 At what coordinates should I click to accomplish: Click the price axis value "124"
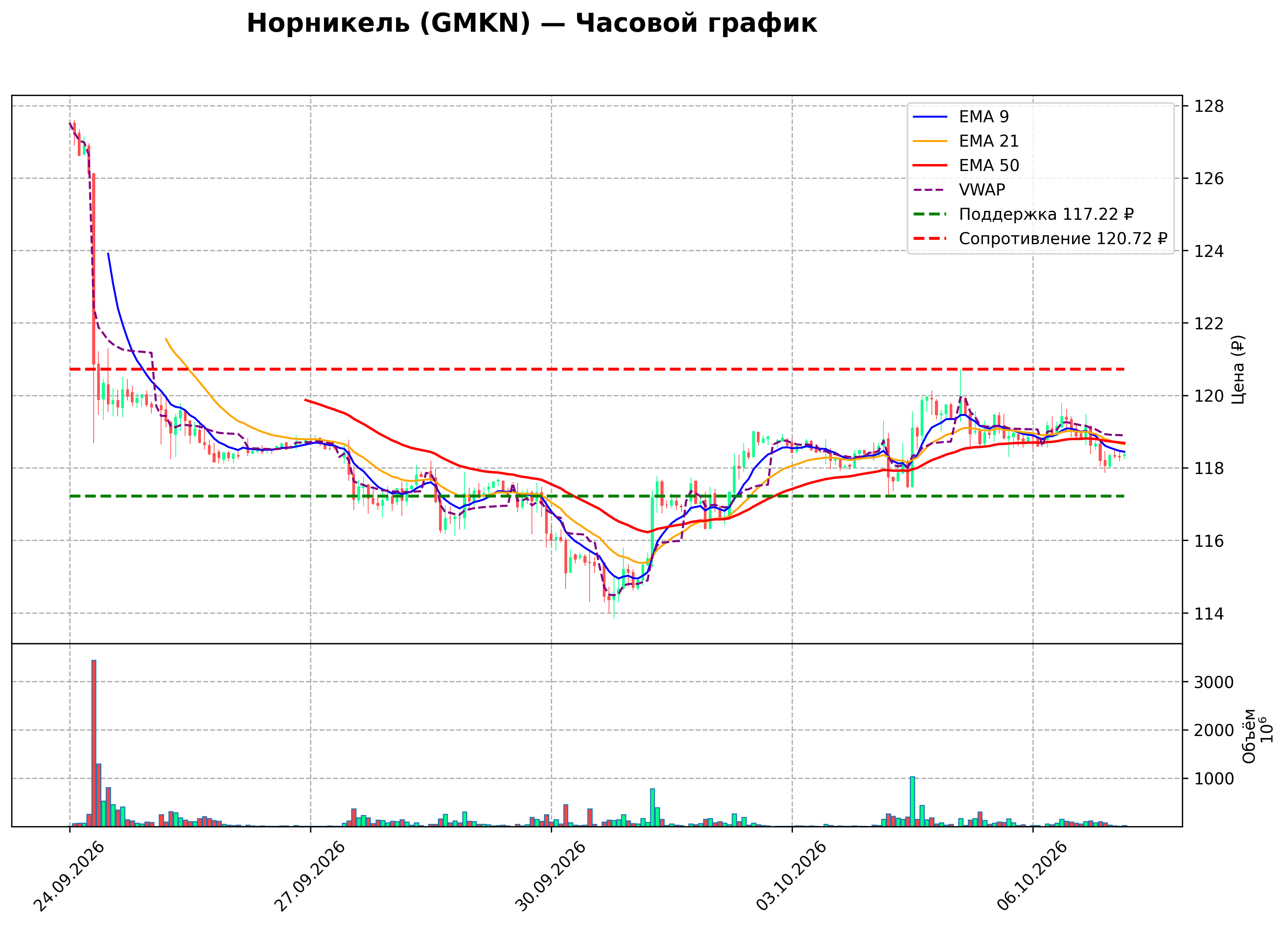point(1209,251)
